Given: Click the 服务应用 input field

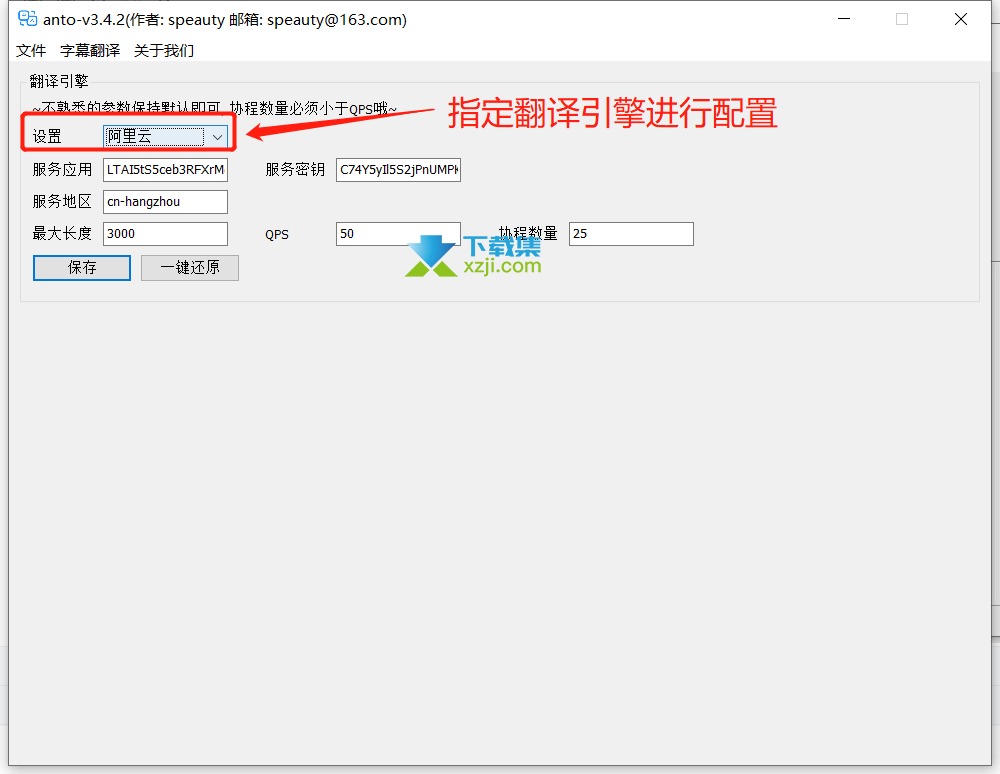Looking at the screenshot, I should tap(165, 170).
